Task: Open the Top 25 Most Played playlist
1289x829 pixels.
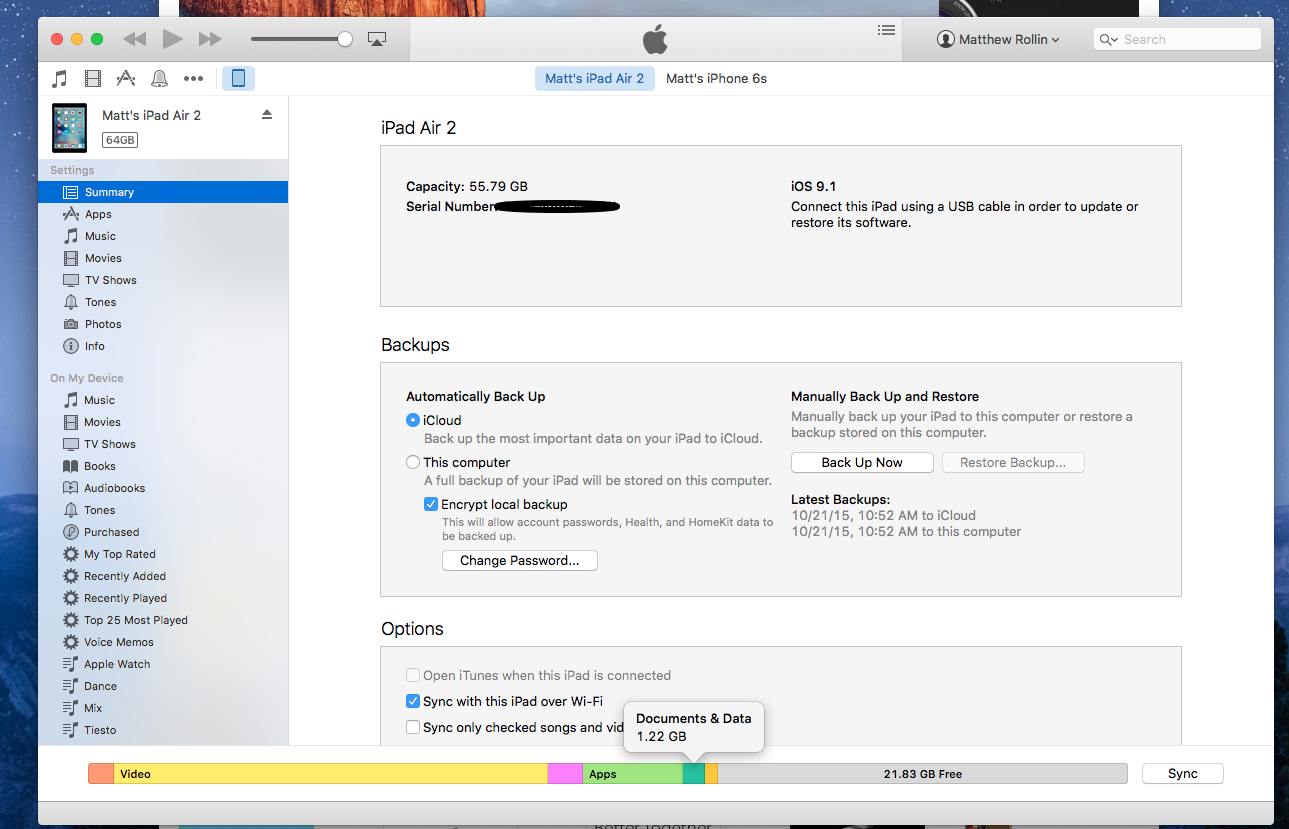Action: [x=163, y=620]
